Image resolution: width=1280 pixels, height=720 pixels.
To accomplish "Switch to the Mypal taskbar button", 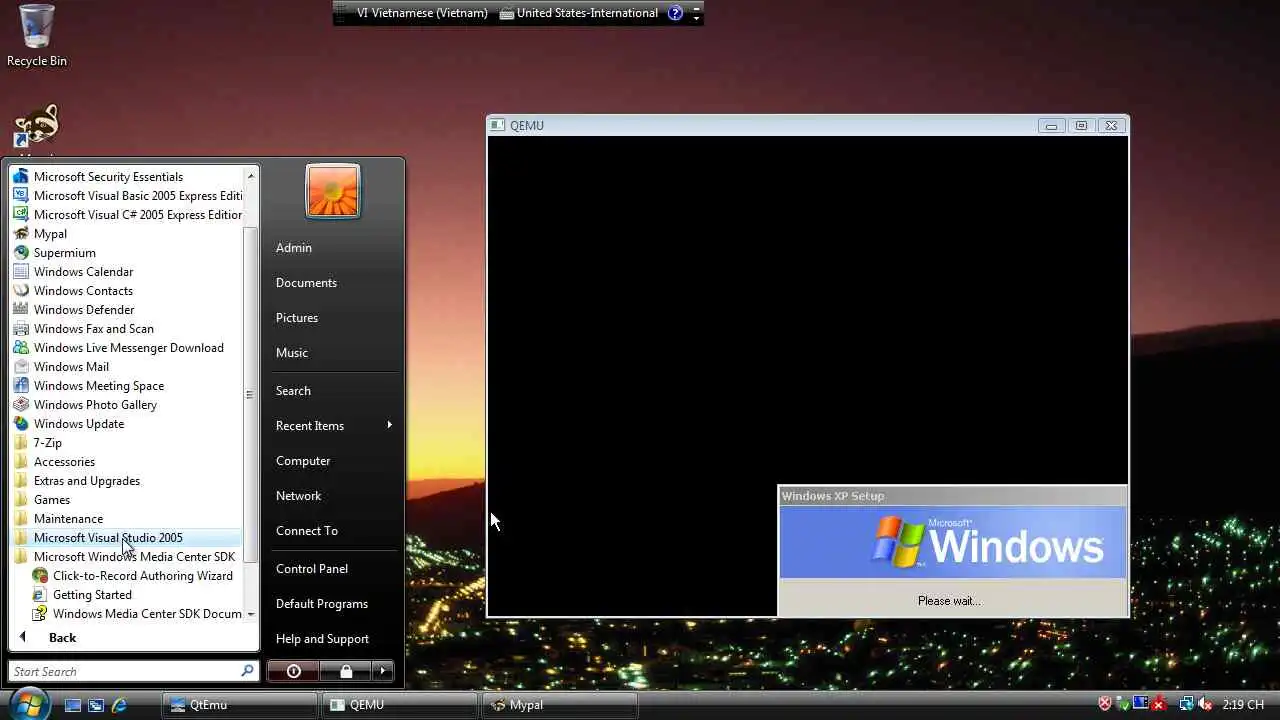I will coord(560,705).
